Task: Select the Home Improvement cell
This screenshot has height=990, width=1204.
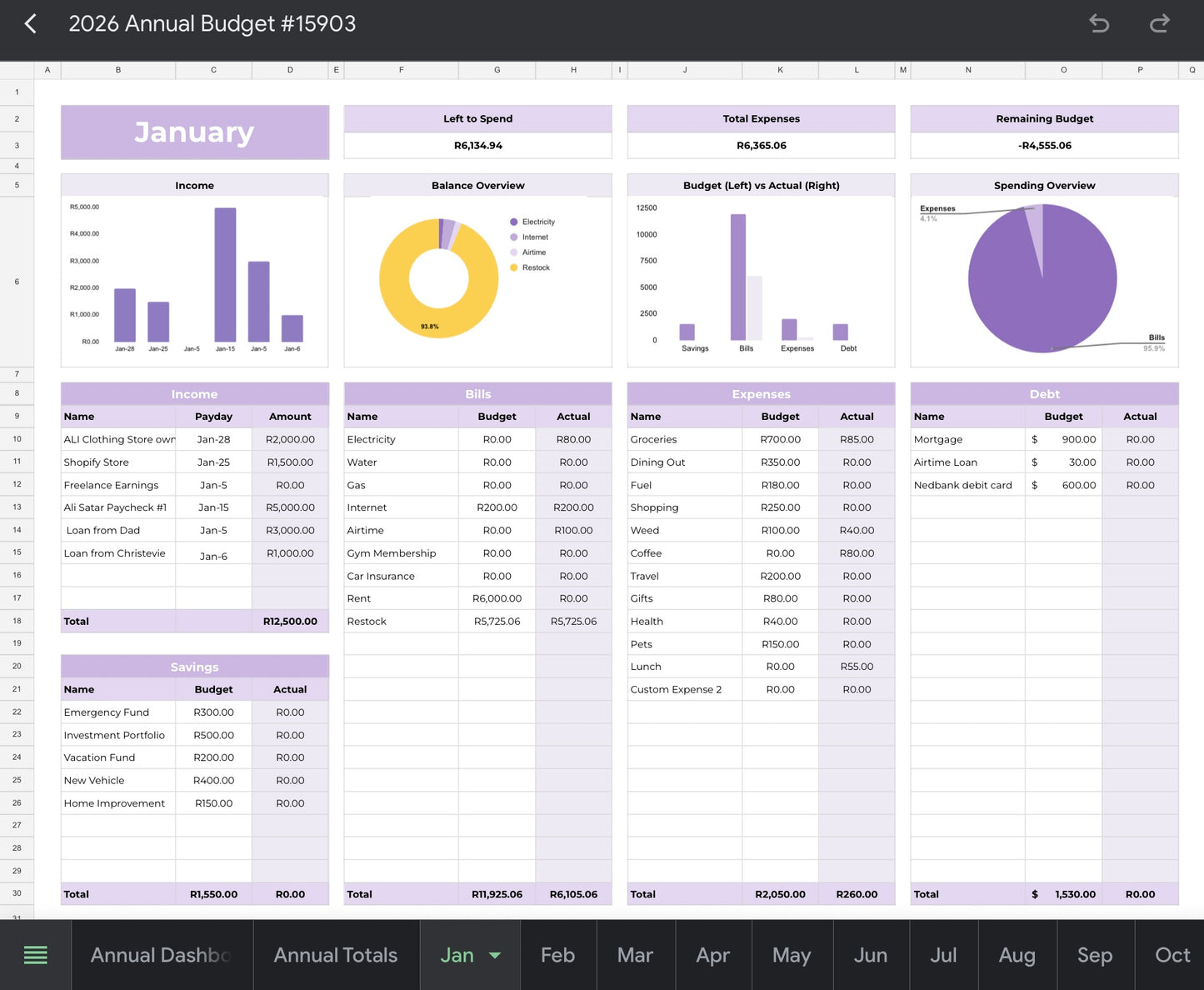Action: pyautogui.click(x=118, y=803)
